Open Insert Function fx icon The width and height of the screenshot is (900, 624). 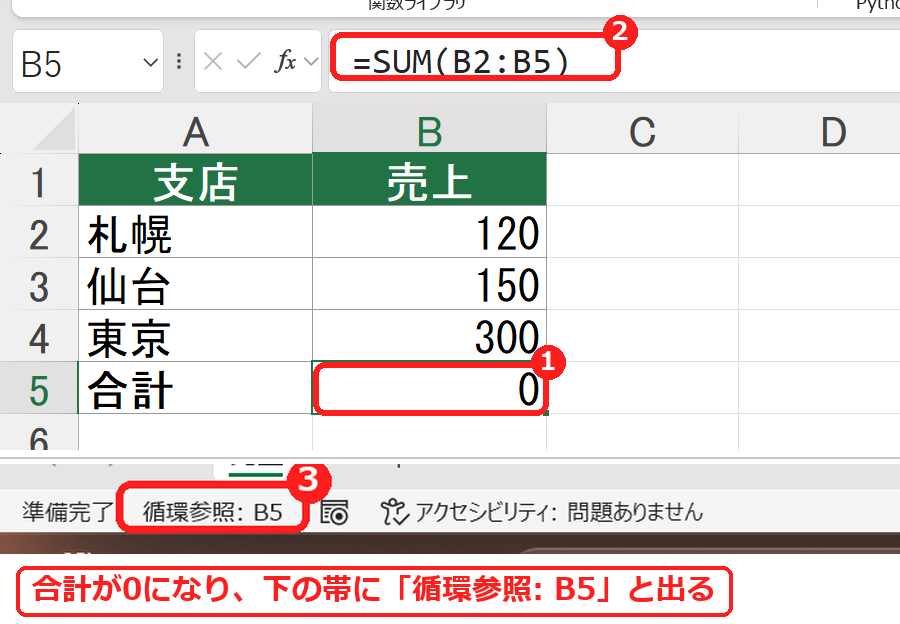tap(285, 61)
